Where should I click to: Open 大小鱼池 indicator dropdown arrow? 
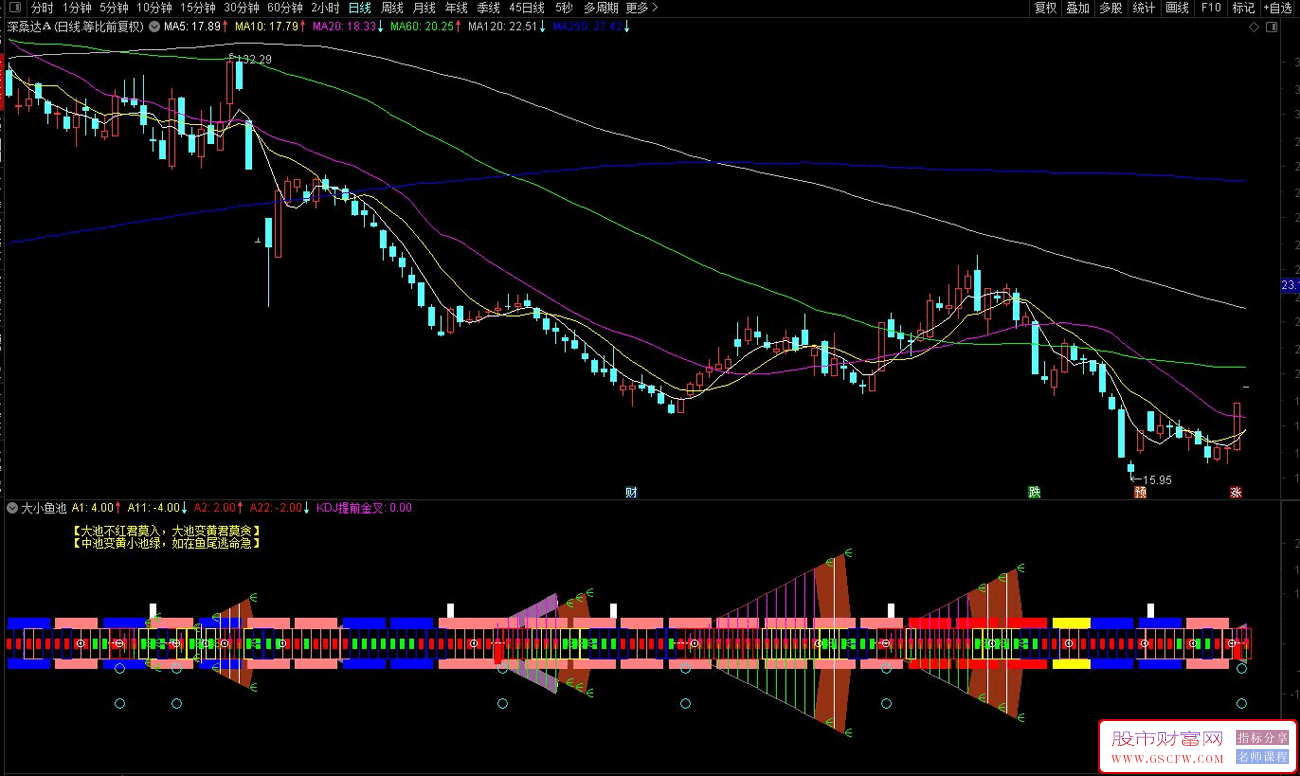(12, 508)
